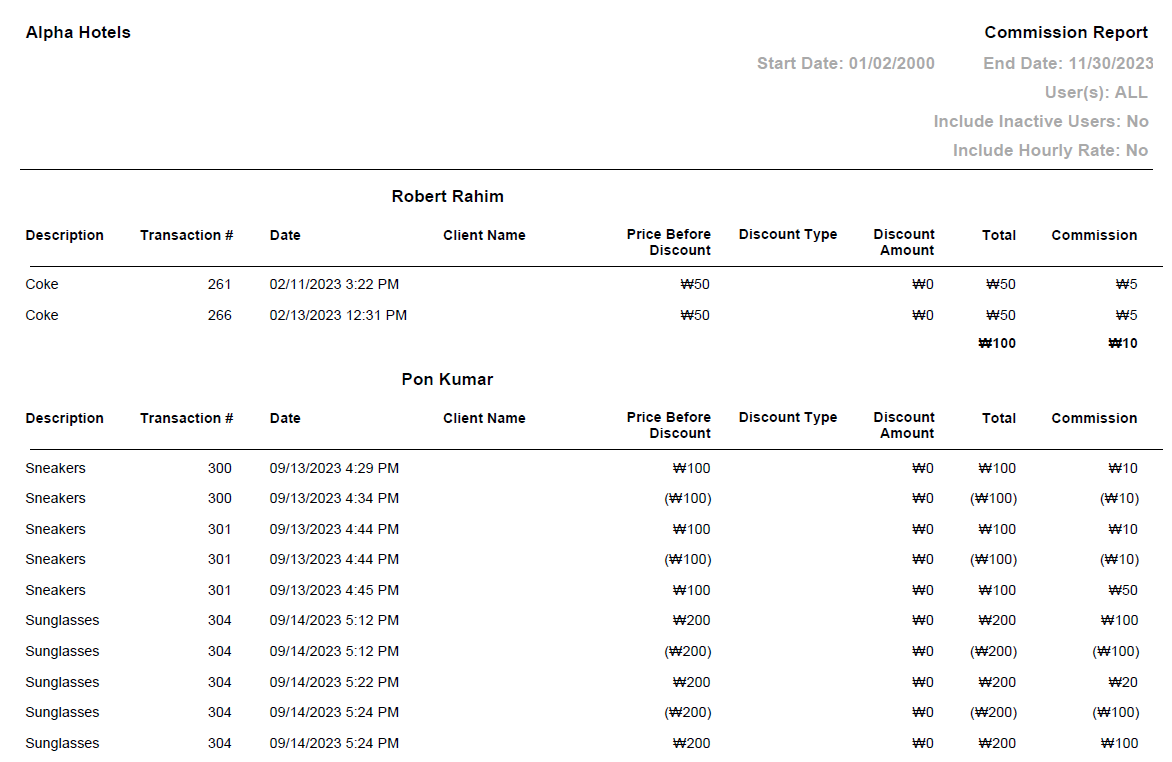Select the date 09/13/2023 4:29 PM
This screenshot has height=762, width=1172.
point(334,468)
